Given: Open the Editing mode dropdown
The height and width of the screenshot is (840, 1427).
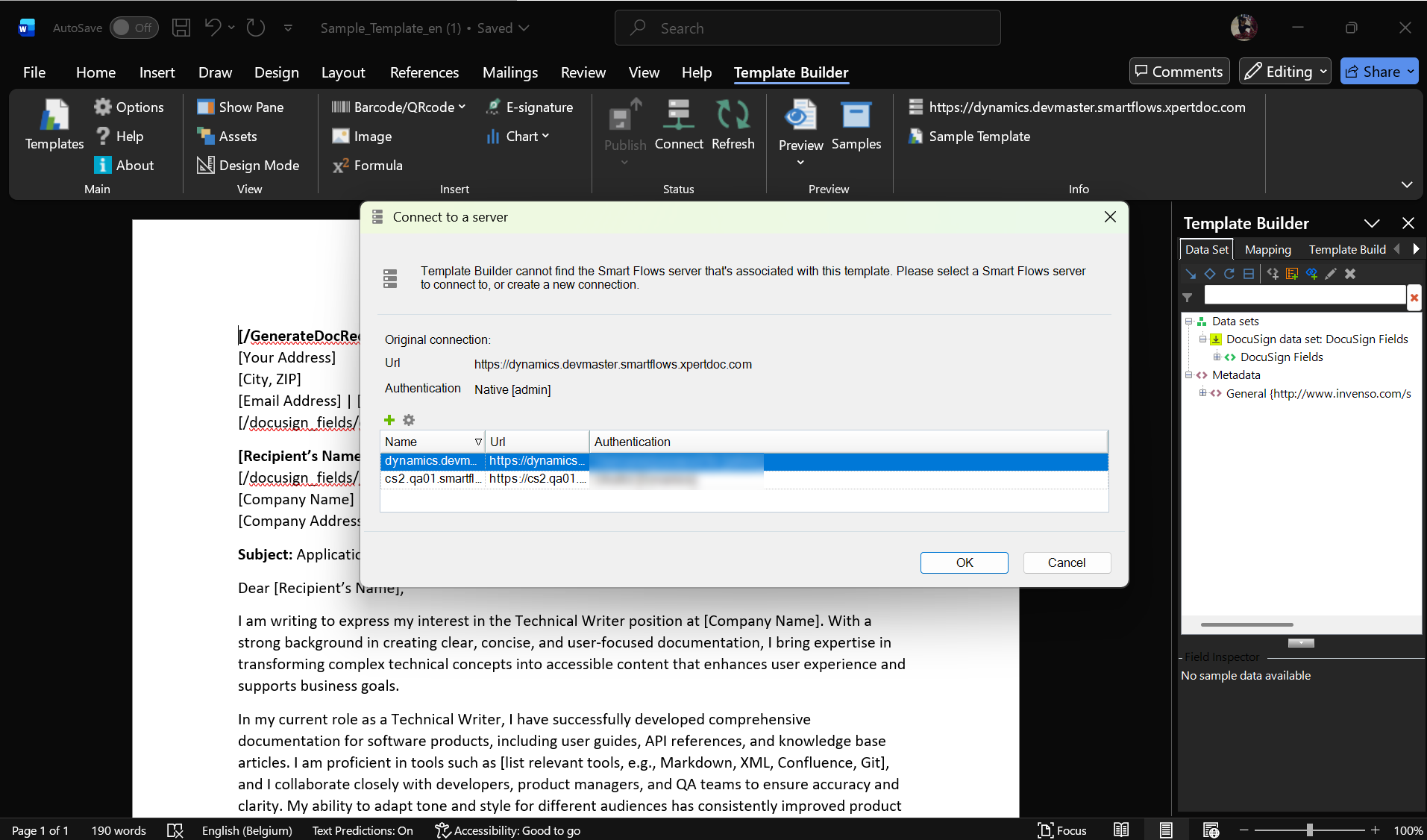Looking at the screenshot, I should tap(1285, 71).
